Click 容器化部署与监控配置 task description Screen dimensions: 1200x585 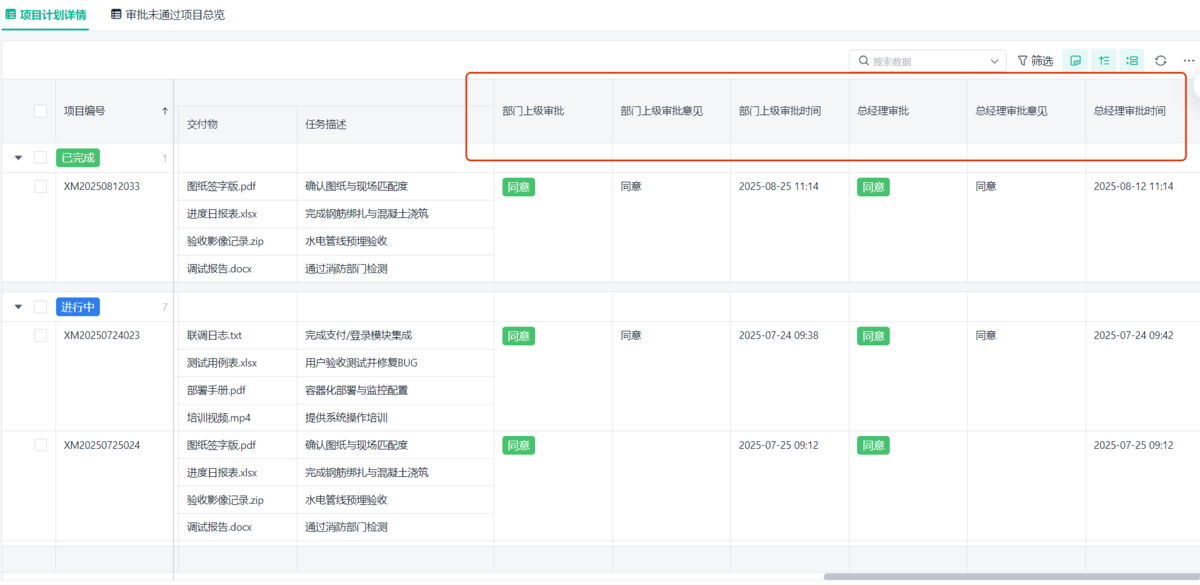pos(356,390)
